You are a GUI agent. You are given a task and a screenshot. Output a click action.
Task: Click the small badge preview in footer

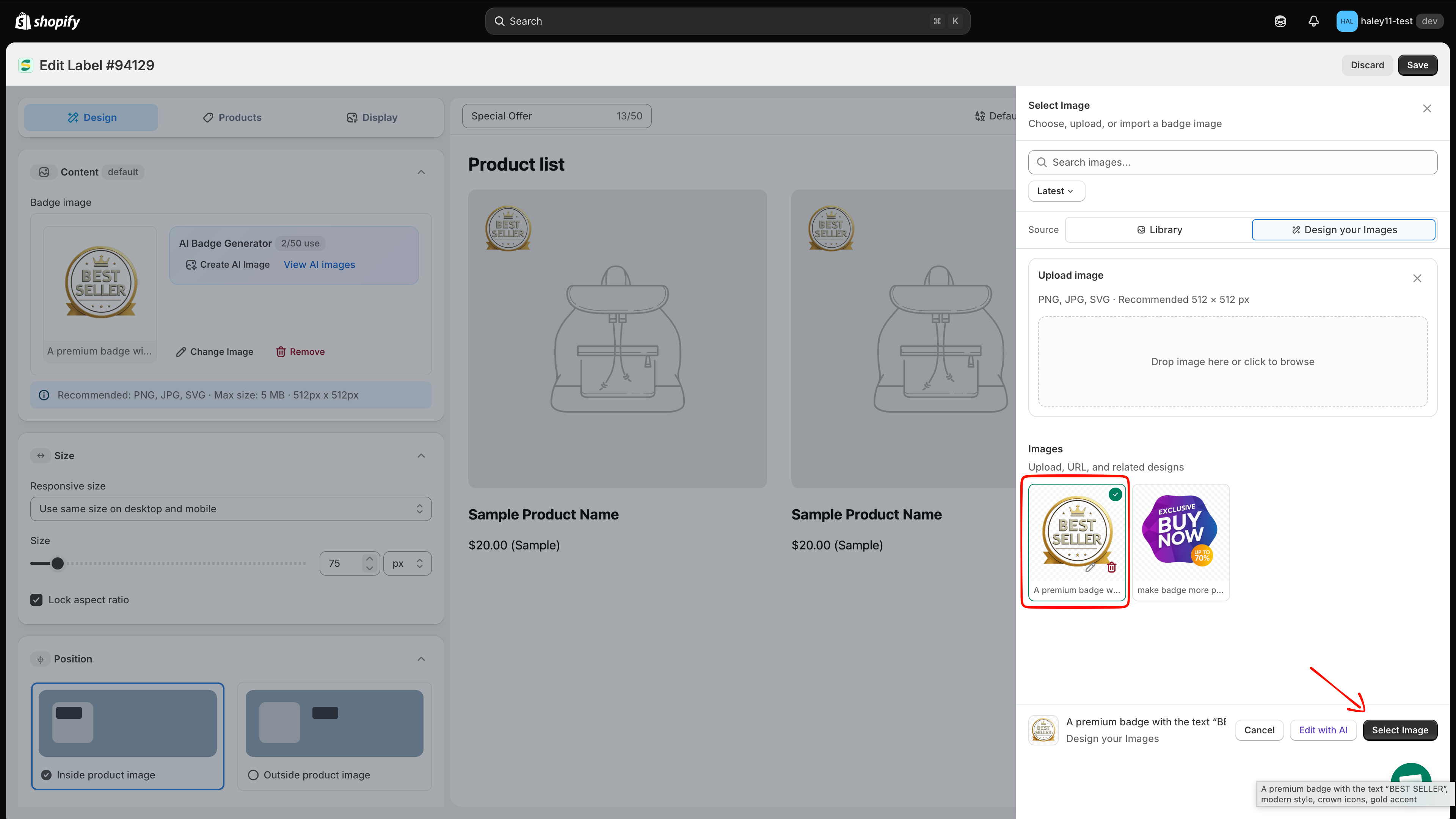point(1043,730)
